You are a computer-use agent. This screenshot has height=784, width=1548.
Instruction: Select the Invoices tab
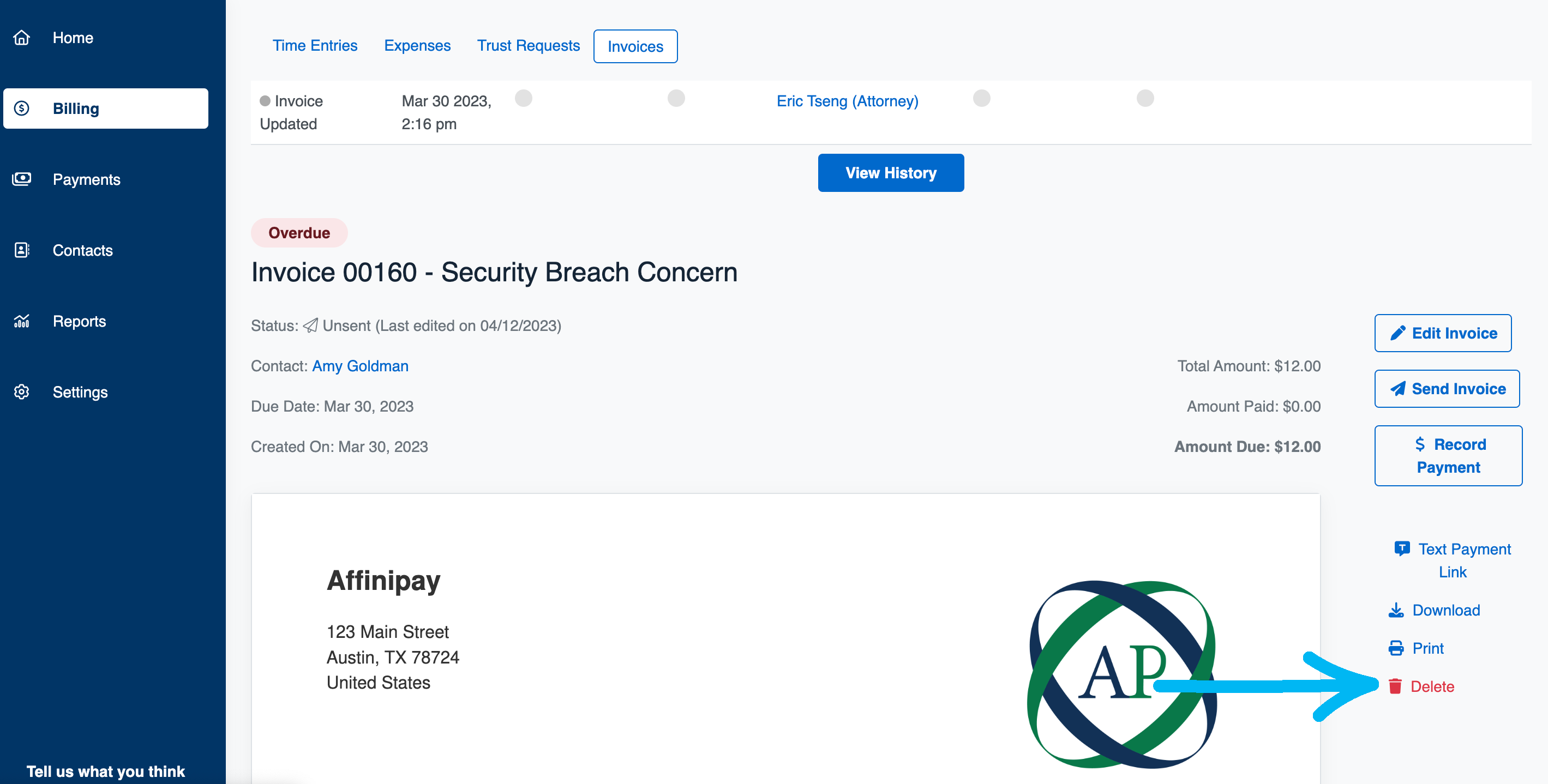click(635, 46)
